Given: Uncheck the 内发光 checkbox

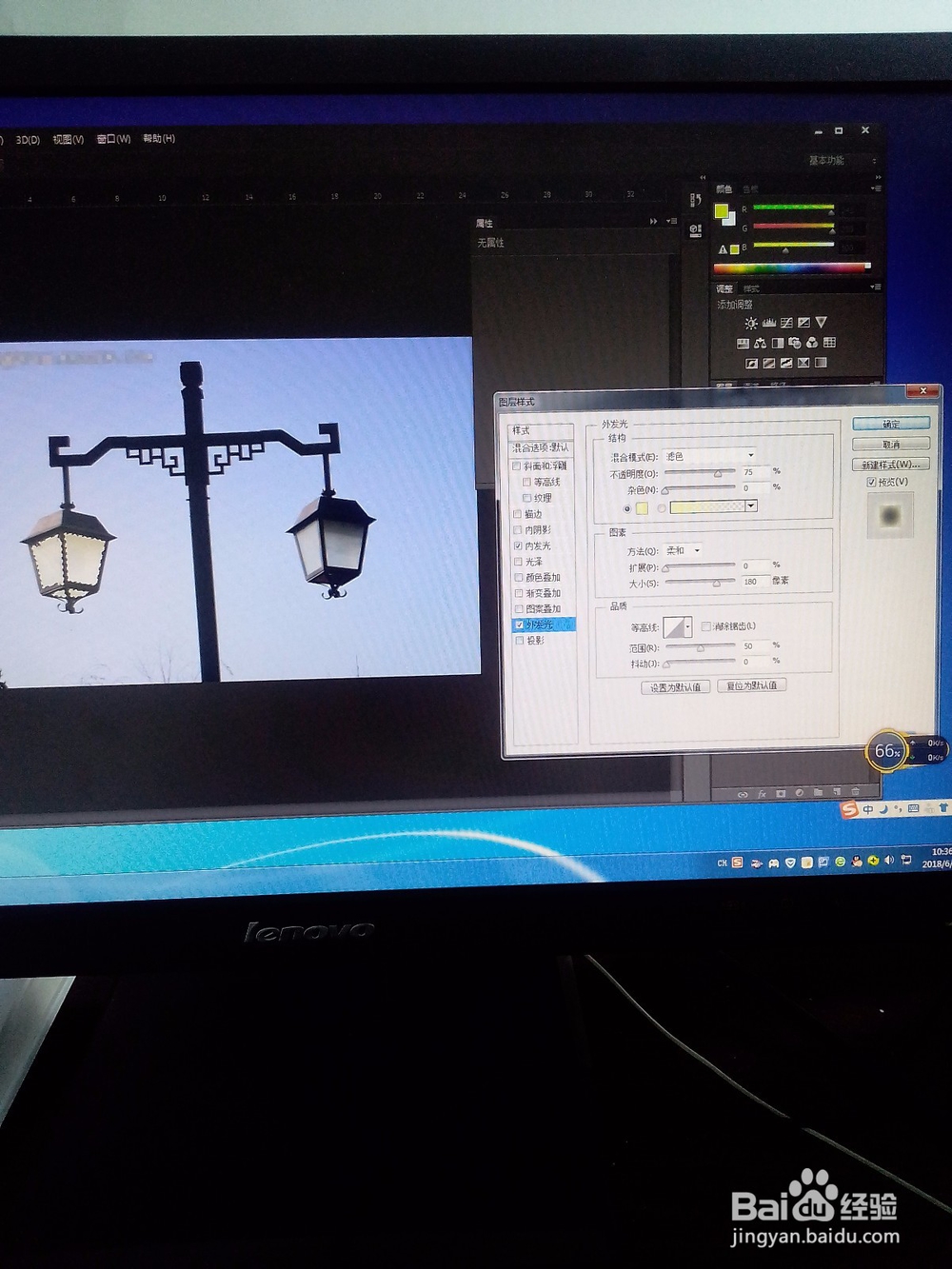Looking at the screenshot, I should (x=518, y=546).
